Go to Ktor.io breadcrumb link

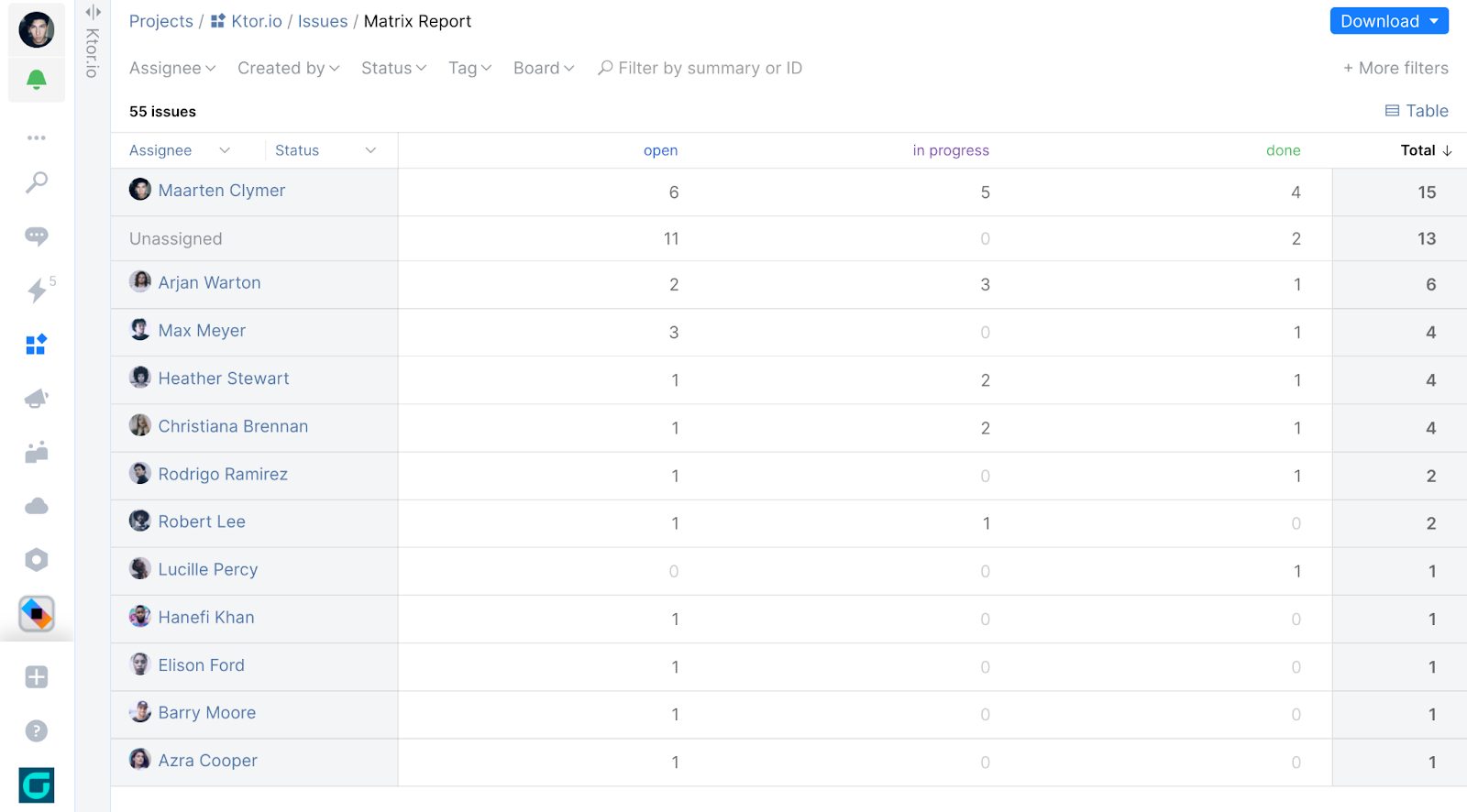click(x=257, y=21)
